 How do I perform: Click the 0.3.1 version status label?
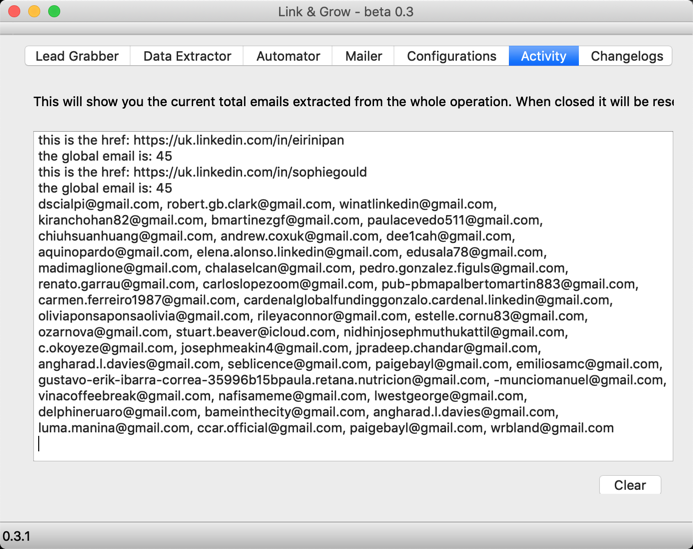pyautogui.click(x=16, y=536)
